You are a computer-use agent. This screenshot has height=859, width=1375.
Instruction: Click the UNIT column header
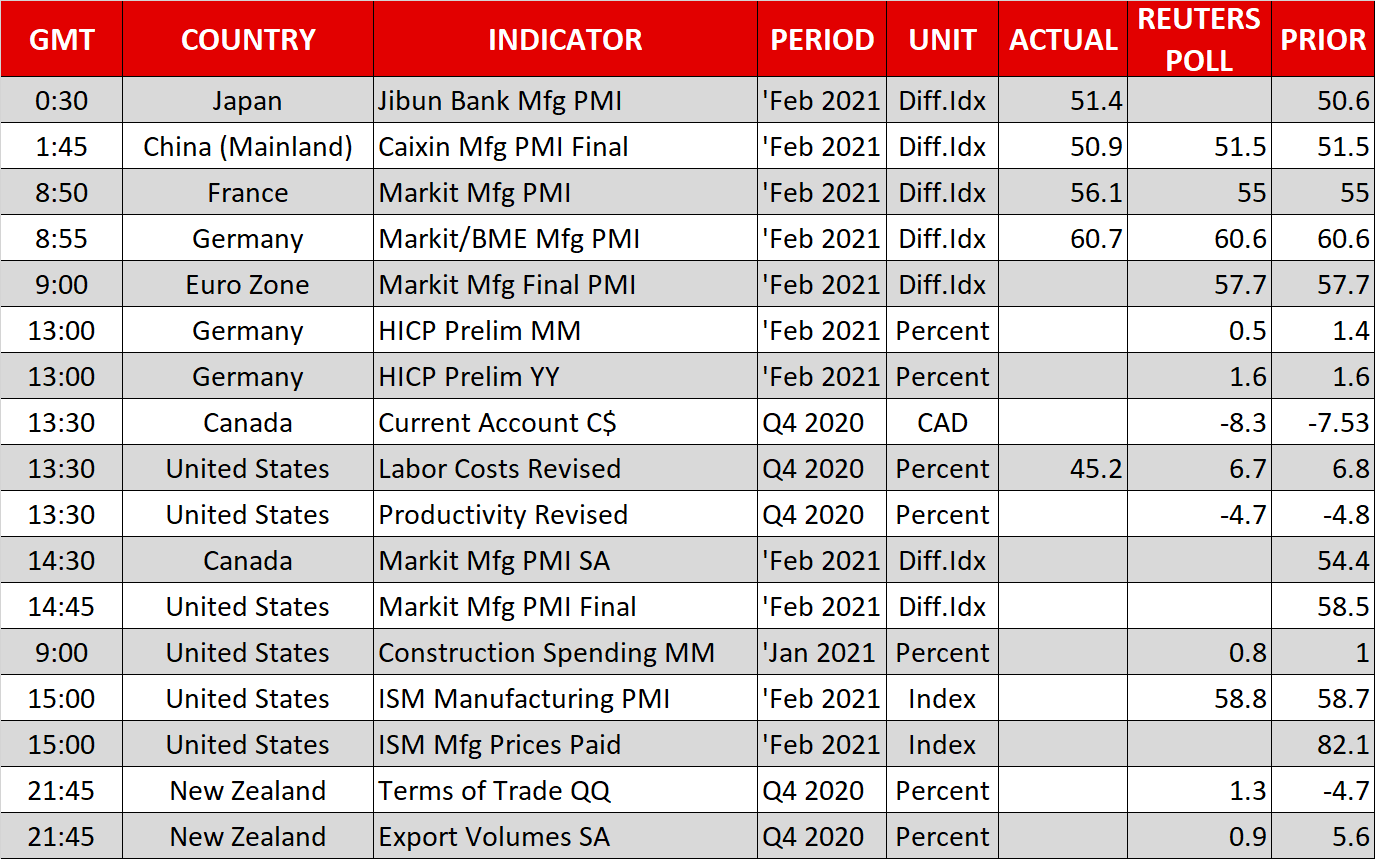click(942, 40)
